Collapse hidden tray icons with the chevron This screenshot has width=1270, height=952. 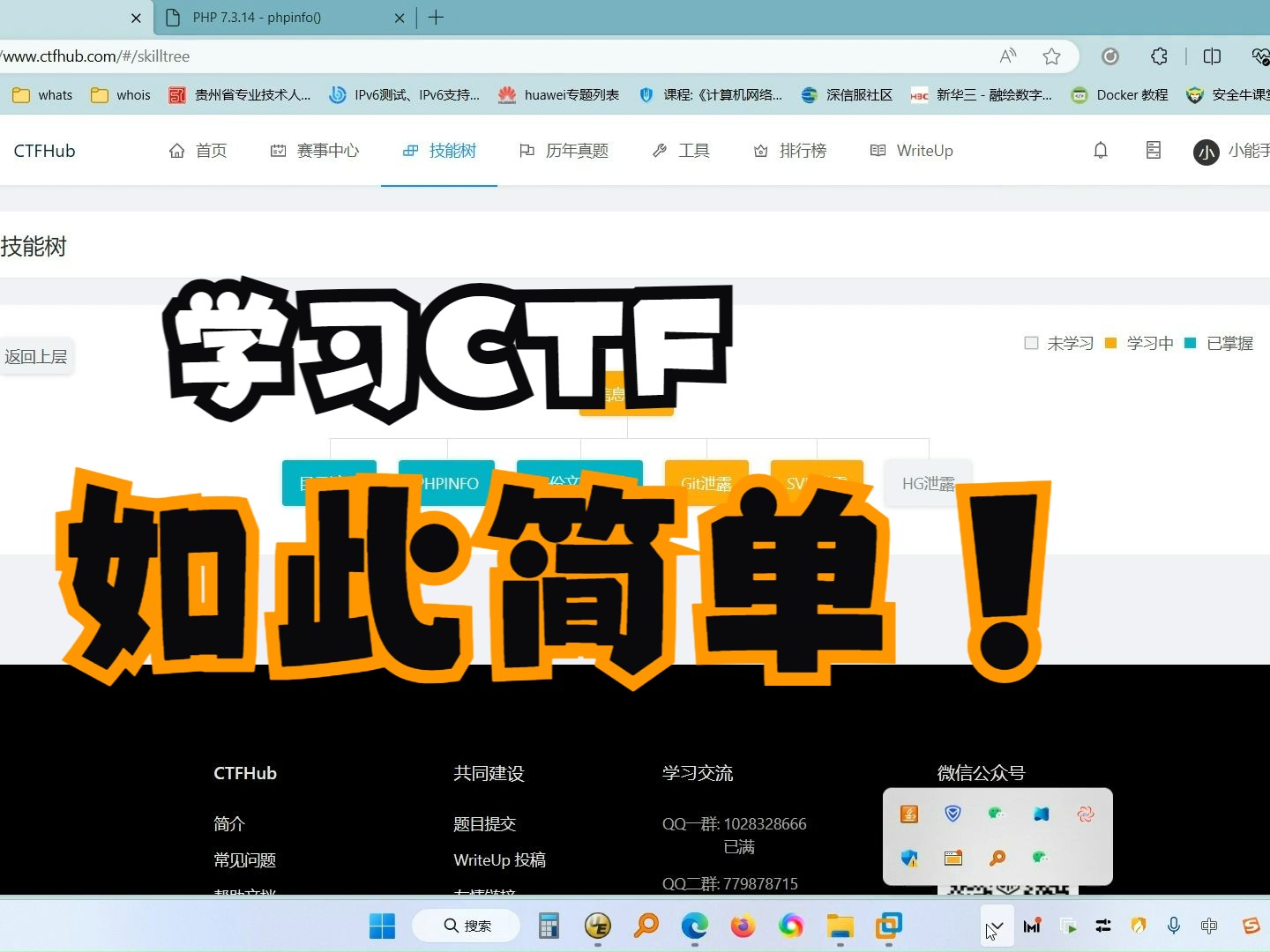pos(997,926)
